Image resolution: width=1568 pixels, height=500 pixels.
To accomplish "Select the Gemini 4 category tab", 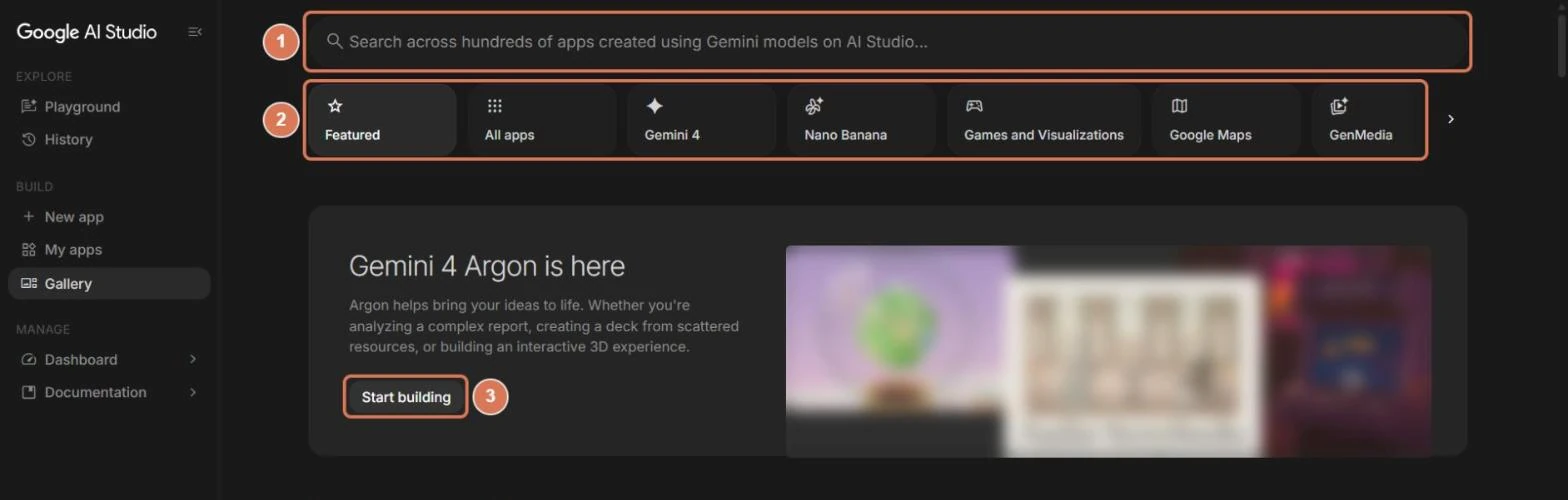I will pos(702,120).
